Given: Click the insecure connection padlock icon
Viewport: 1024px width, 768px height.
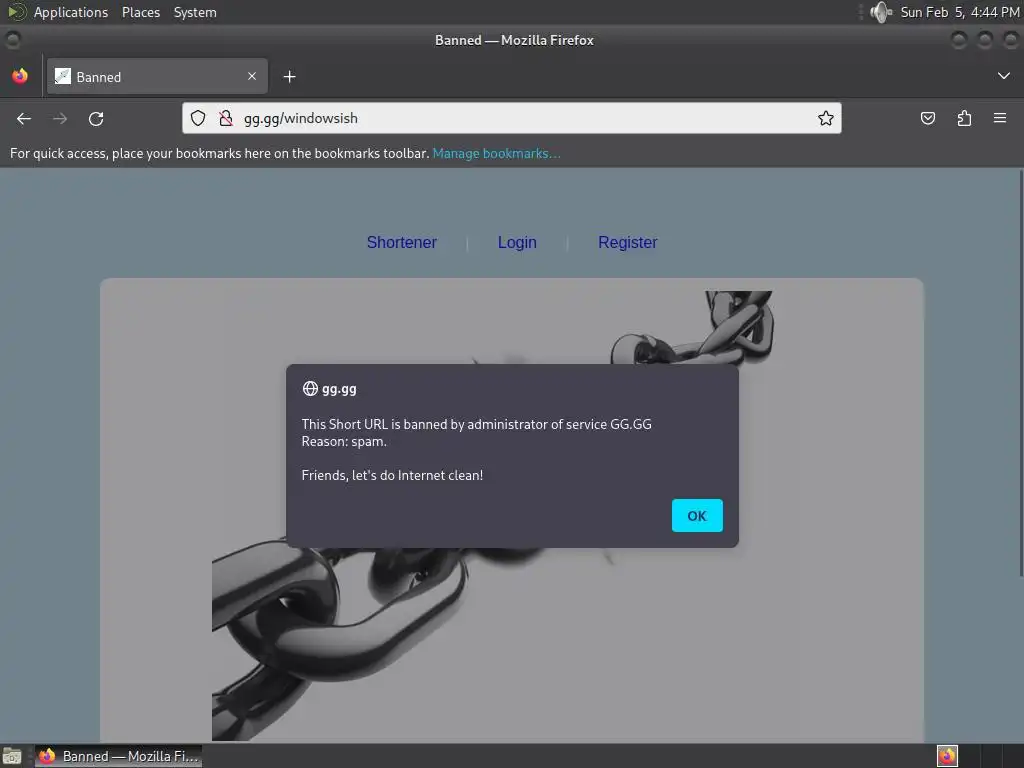Looking at the screenshot, I should (x=226, y=118).
